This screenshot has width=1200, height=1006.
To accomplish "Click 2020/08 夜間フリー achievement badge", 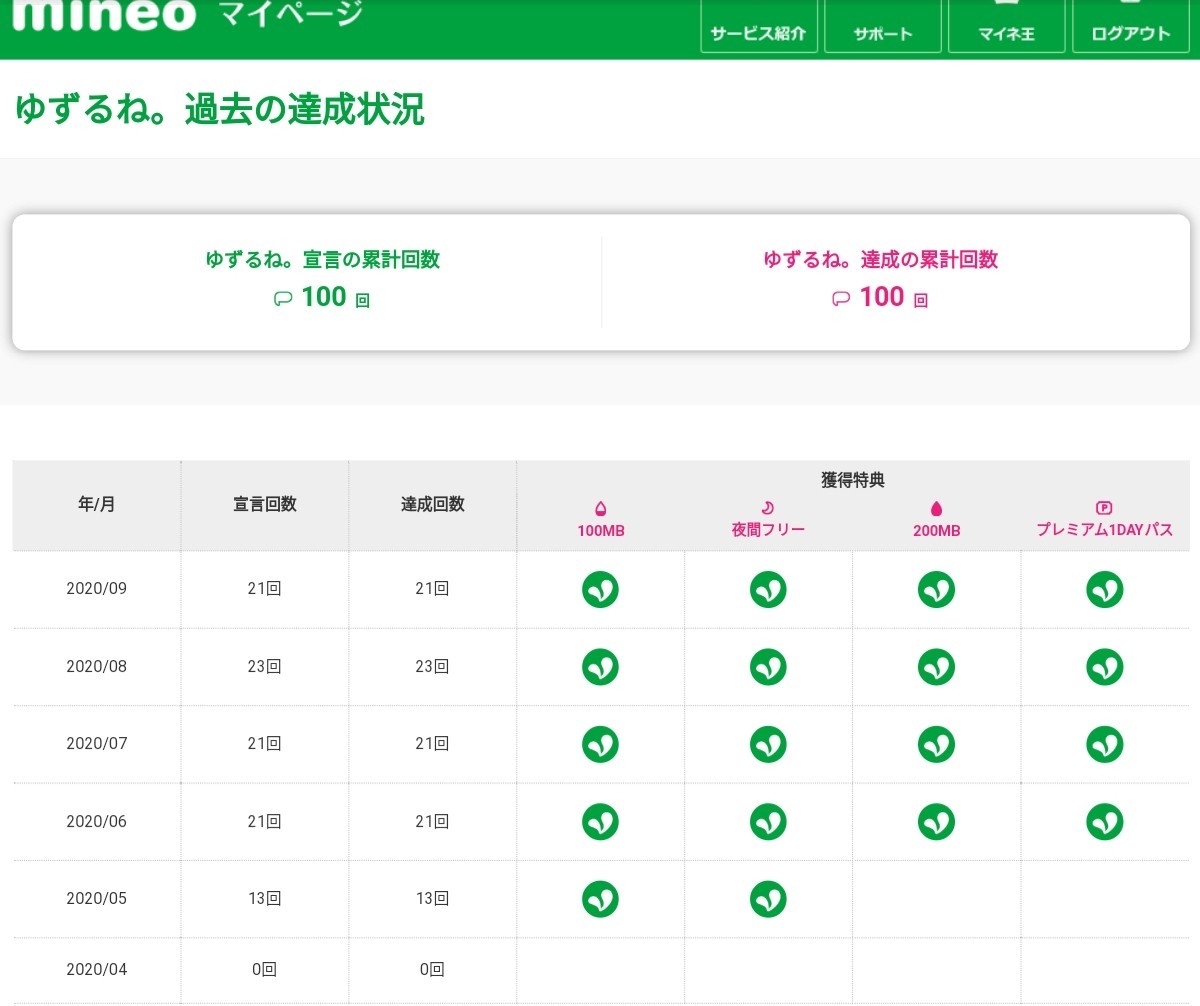I will click(x=768, y=667).
